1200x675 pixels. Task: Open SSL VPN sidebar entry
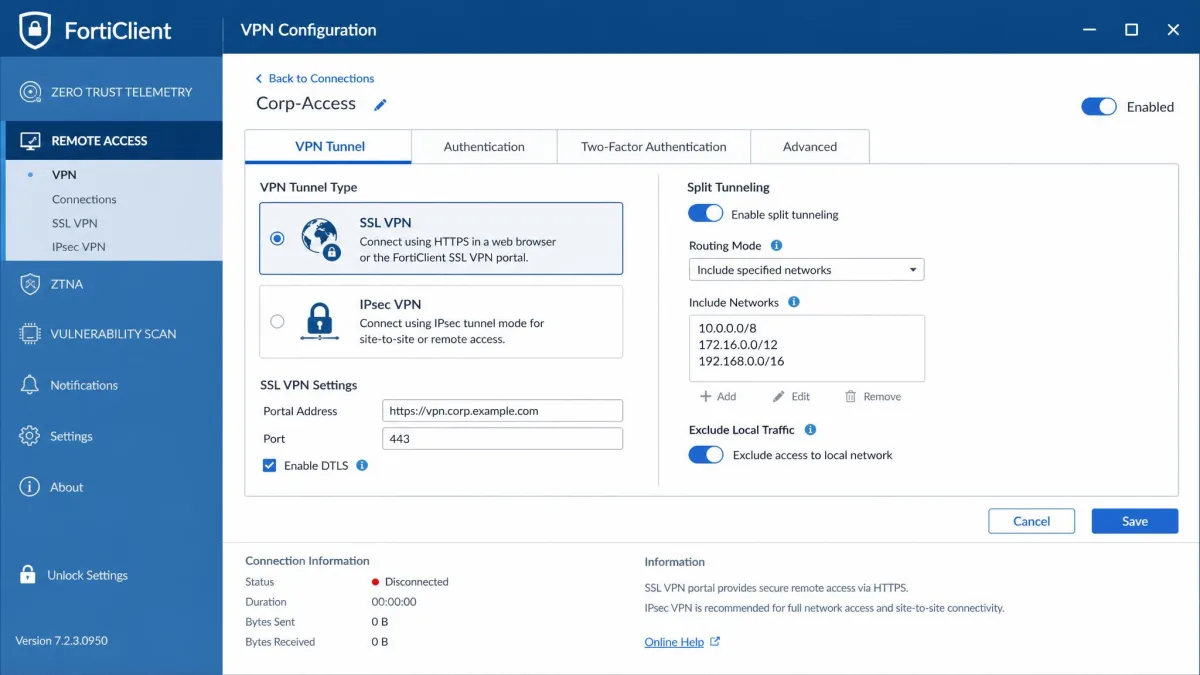click(75, 223)
